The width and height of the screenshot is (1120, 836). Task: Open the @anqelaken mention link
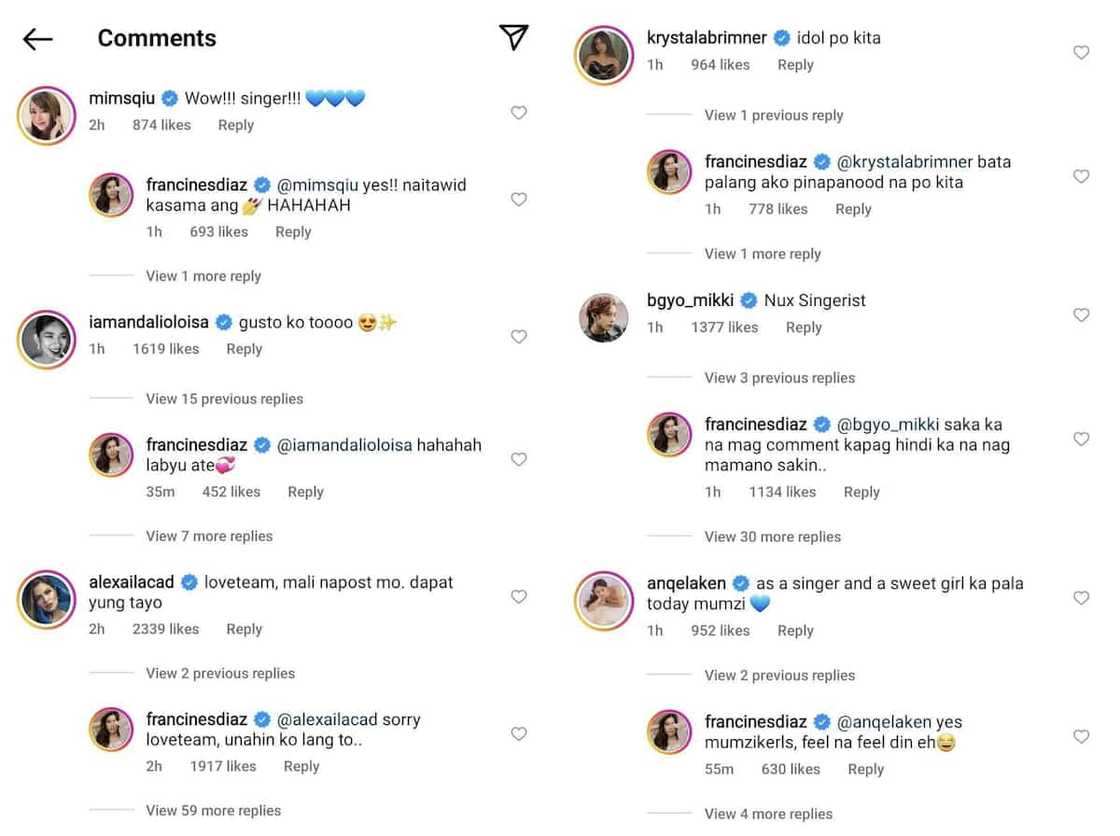coord(885,722)
